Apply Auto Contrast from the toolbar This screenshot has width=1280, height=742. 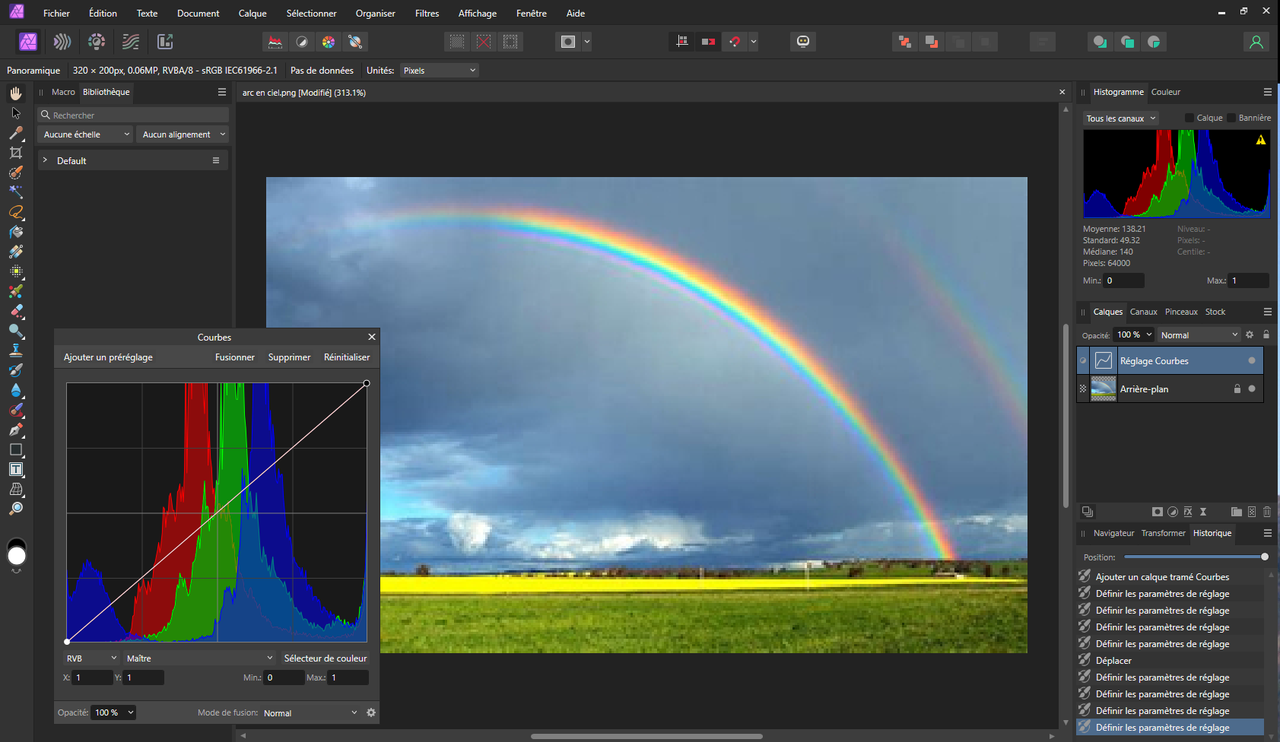(x=301, y=42)
